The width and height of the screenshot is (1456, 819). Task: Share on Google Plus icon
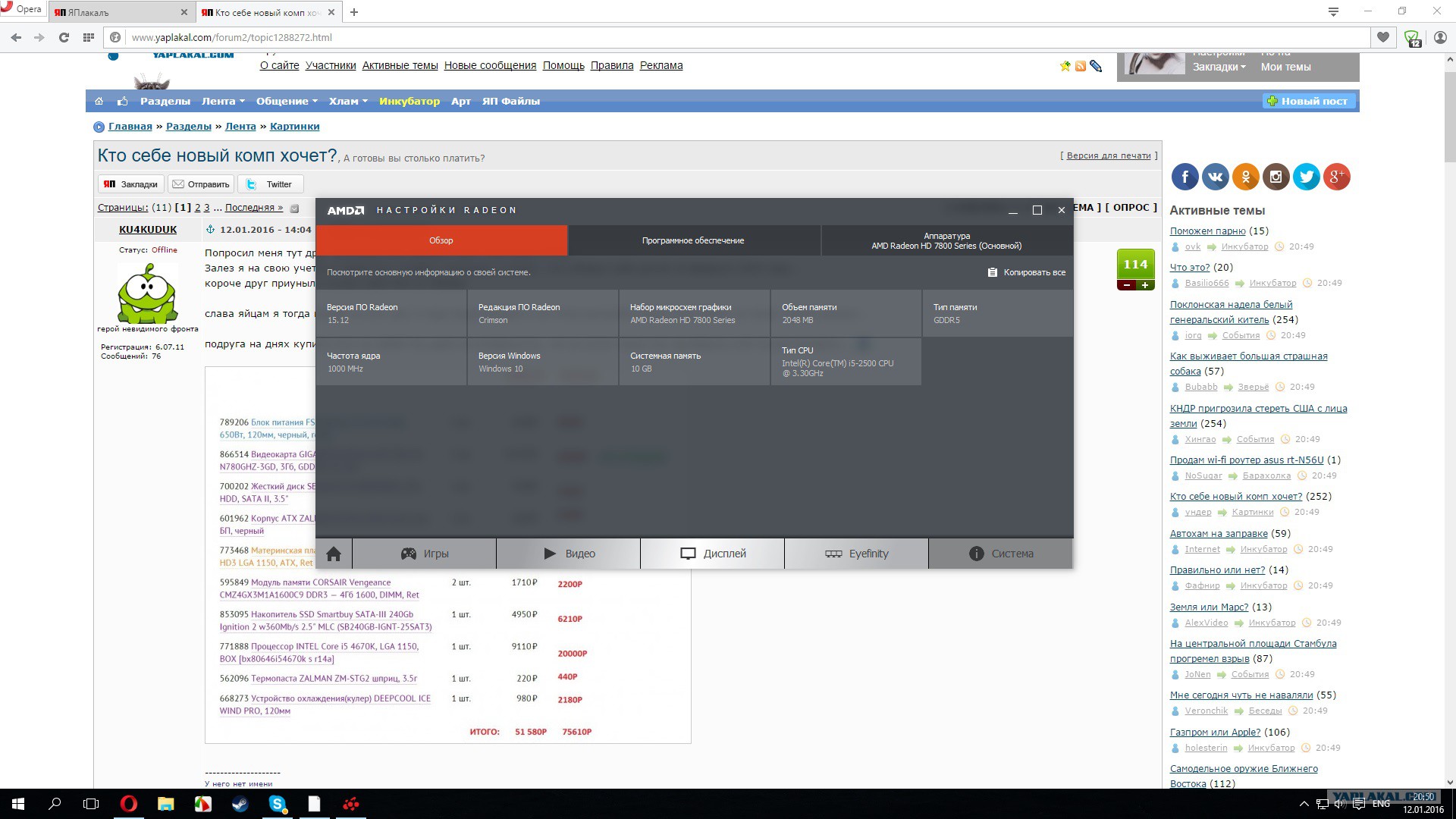(1337, 177)
